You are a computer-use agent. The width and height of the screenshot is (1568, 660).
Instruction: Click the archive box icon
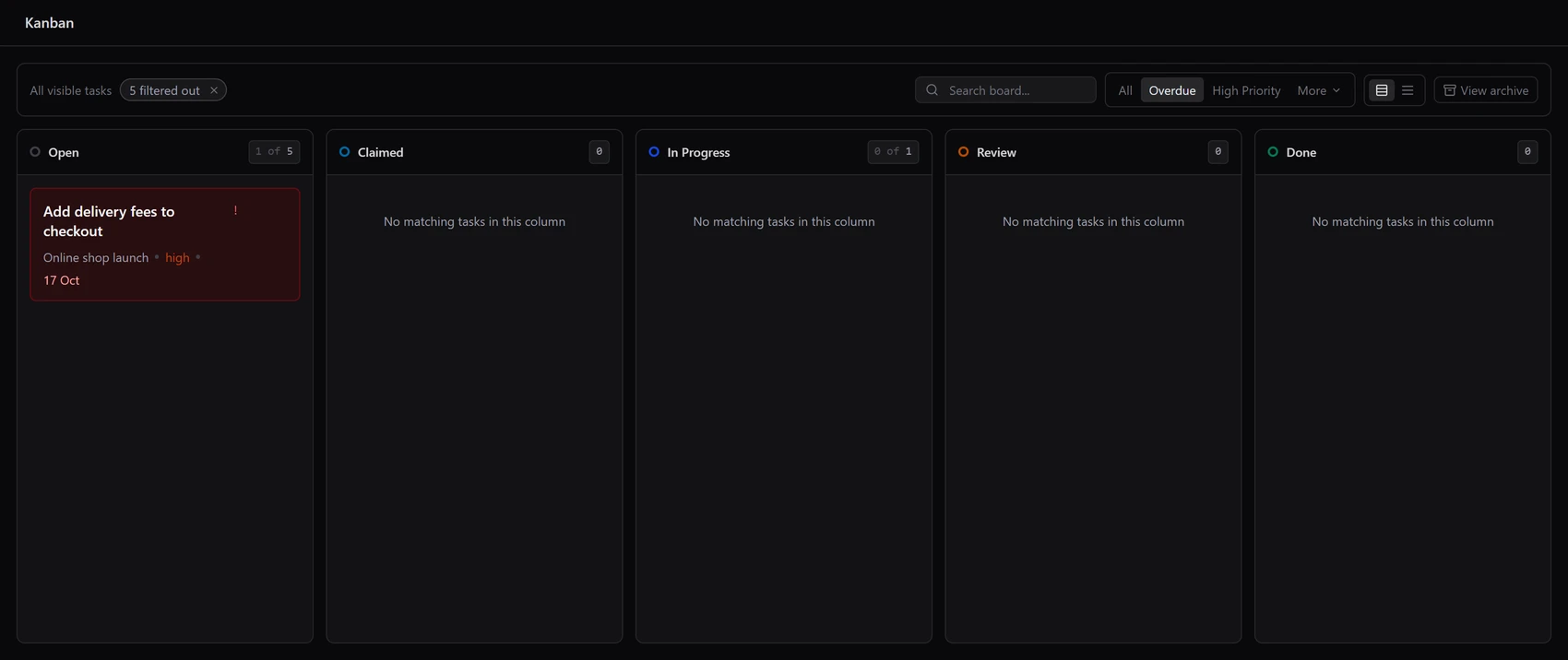coord(1449,90)
